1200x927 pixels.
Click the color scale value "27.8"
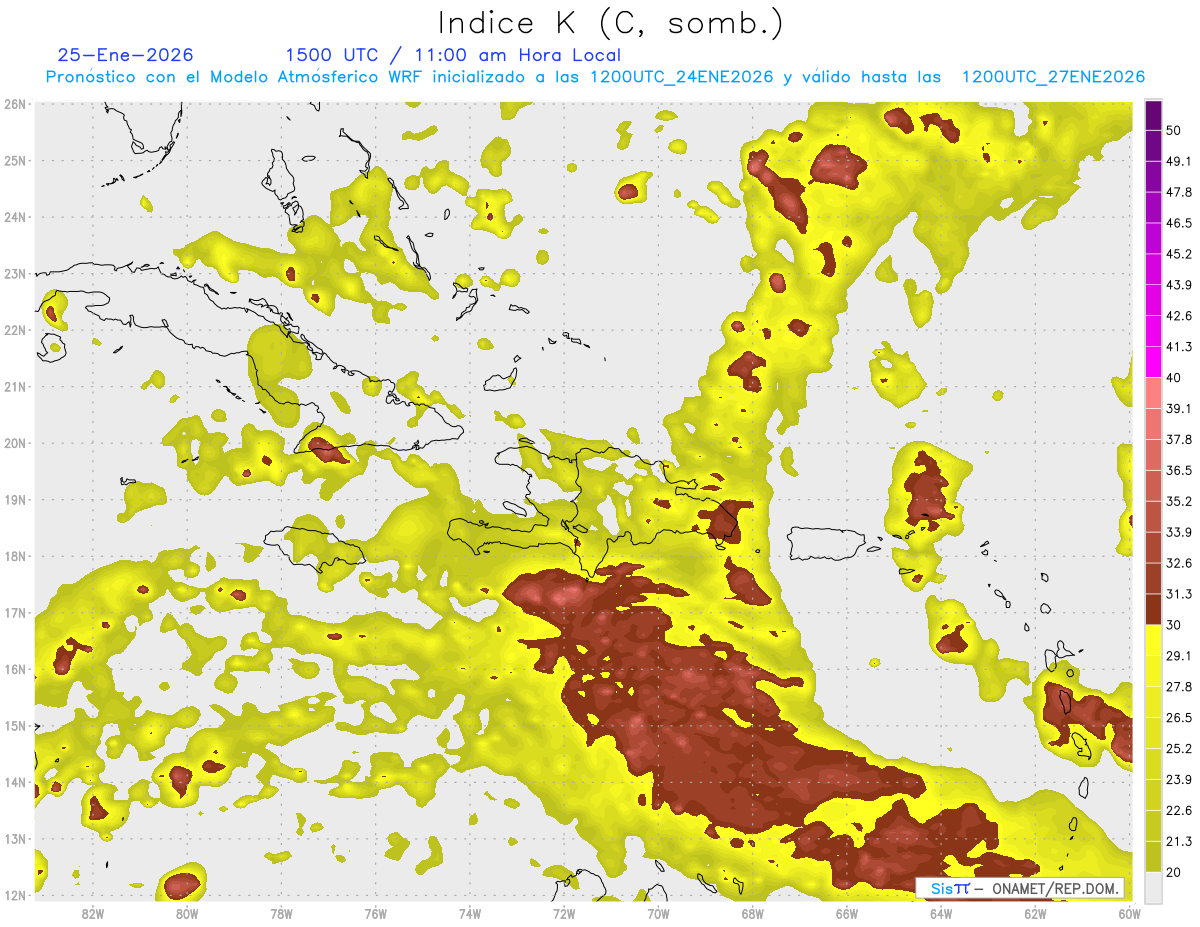click(1178, 686)
